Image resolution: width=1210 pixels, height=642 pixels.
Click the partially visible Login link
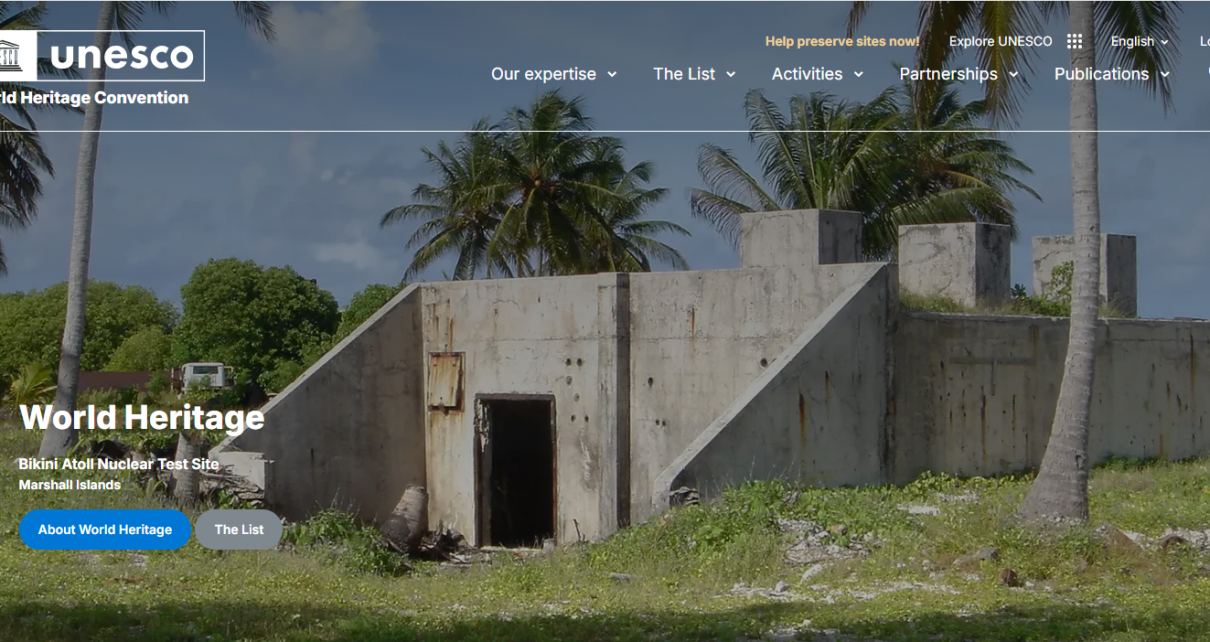(1204, 41)
